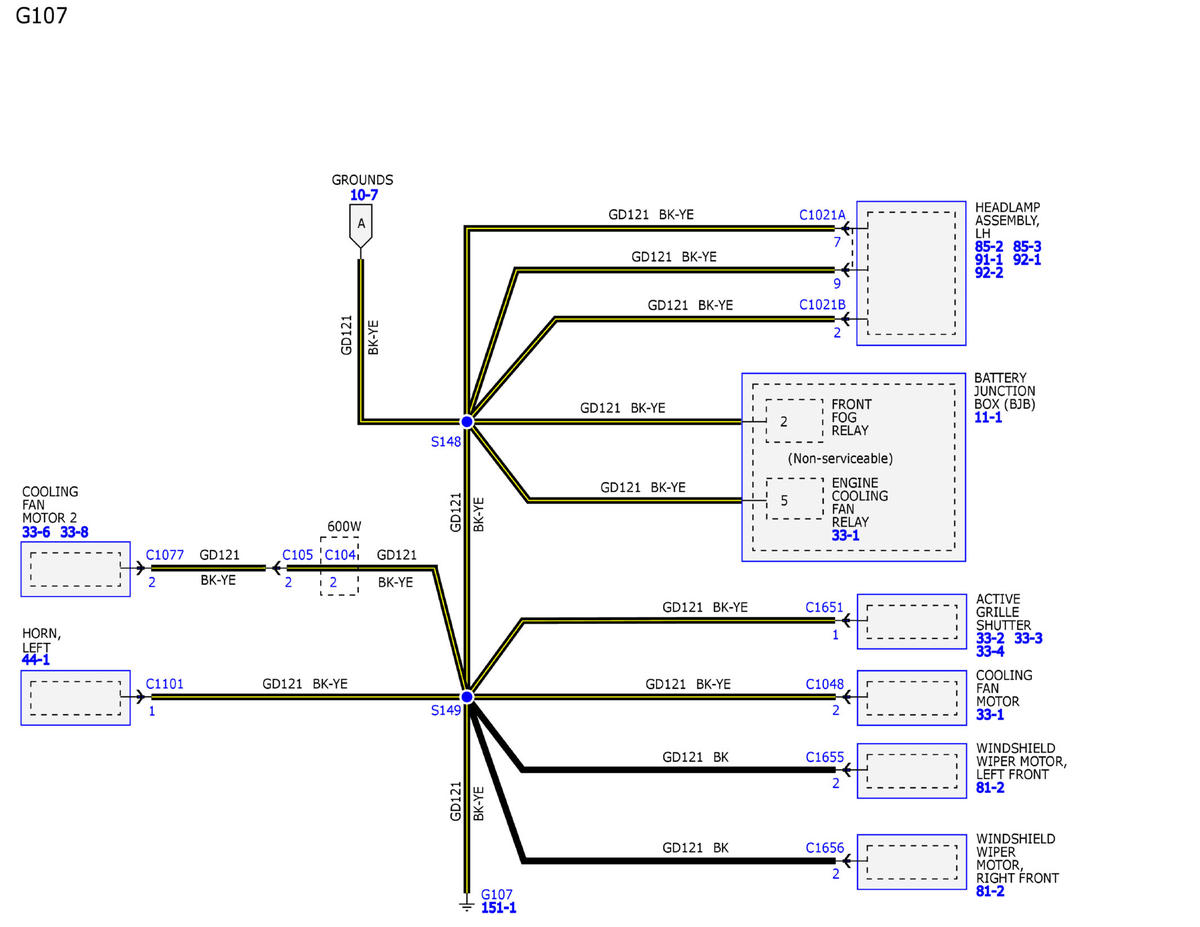Click connector label C1651

[824, 607]
